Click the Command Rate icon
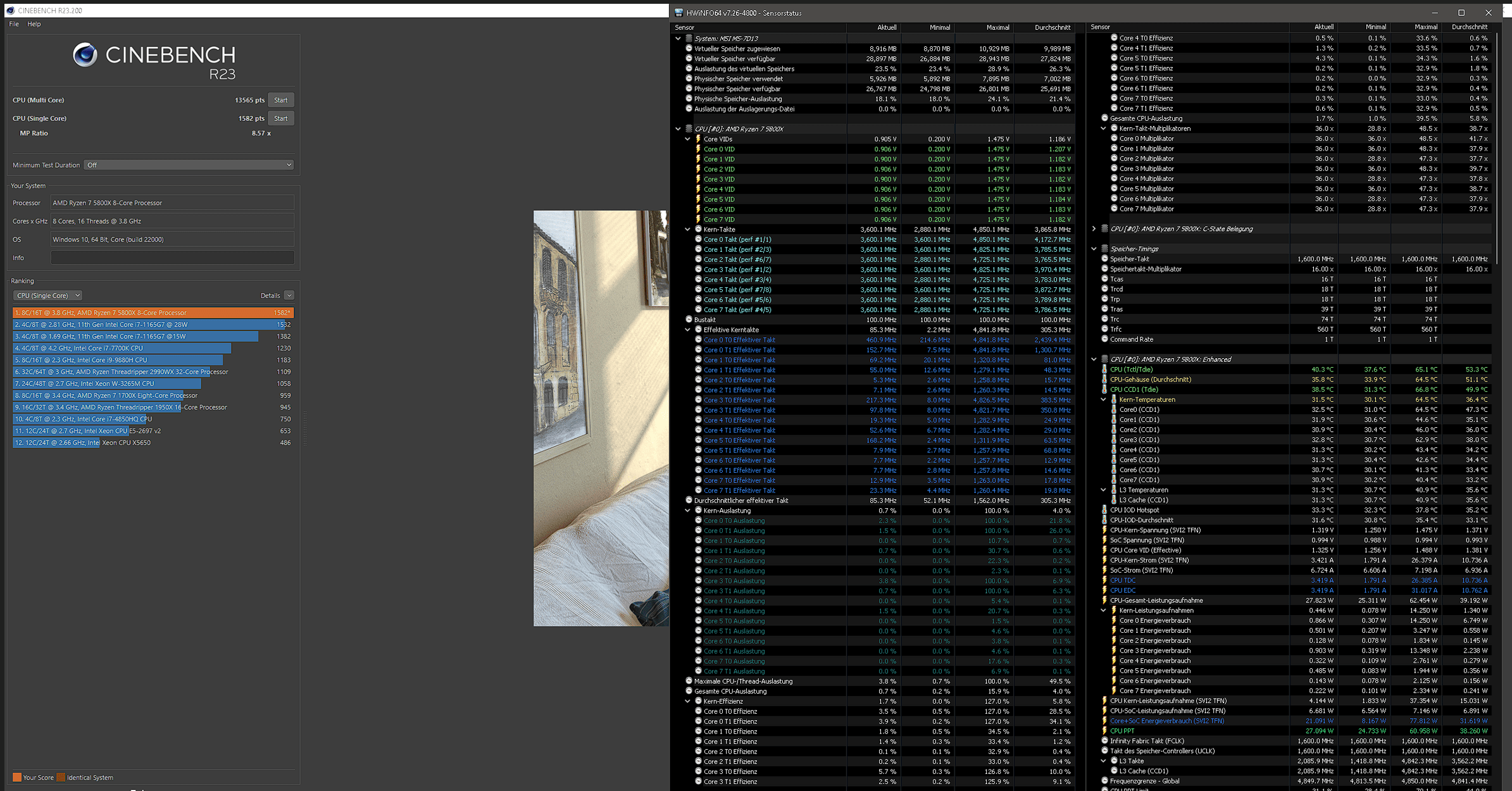The image size is (1512, 791). pos(1105,339)
